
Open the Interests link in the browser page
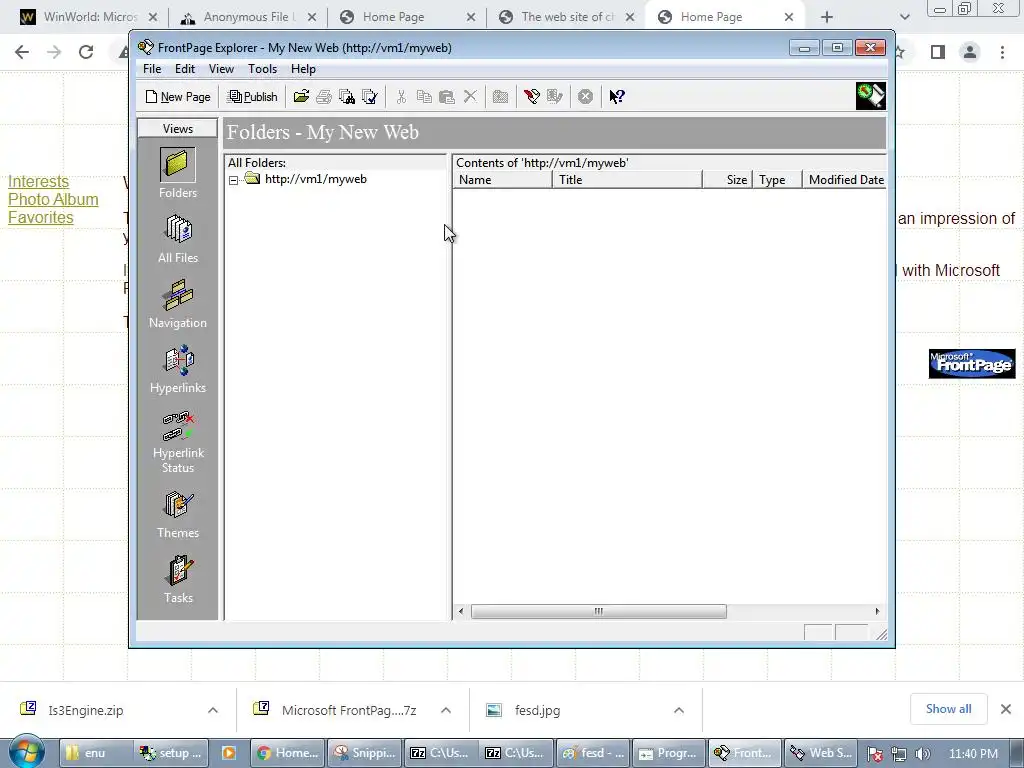[38, 182]
